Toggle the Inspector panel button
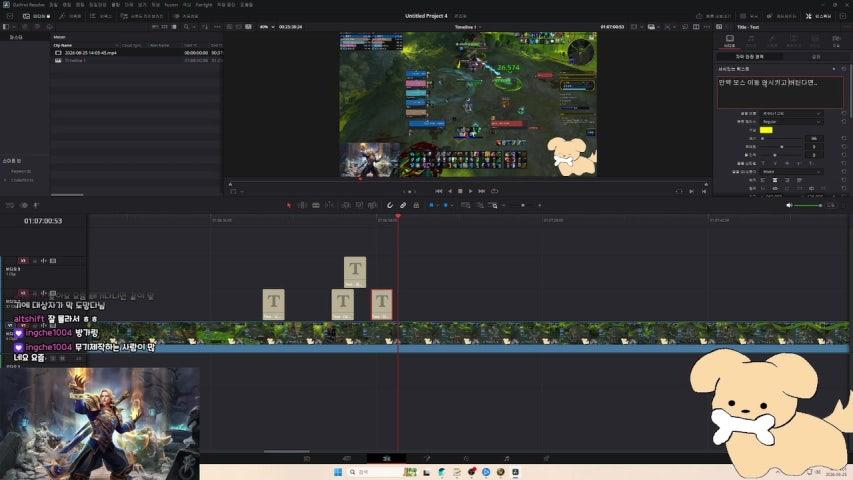 [820, 16]
